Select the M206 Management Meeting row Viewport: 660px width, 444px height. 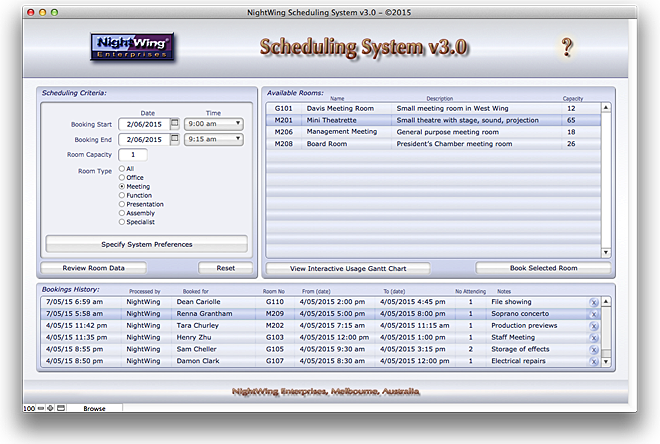(433, 132)
